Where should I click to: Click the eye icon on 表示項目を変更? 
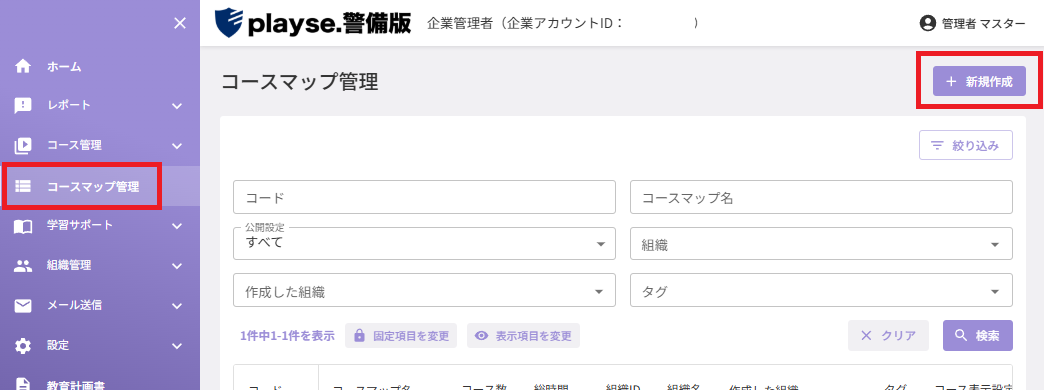[482, 335]
